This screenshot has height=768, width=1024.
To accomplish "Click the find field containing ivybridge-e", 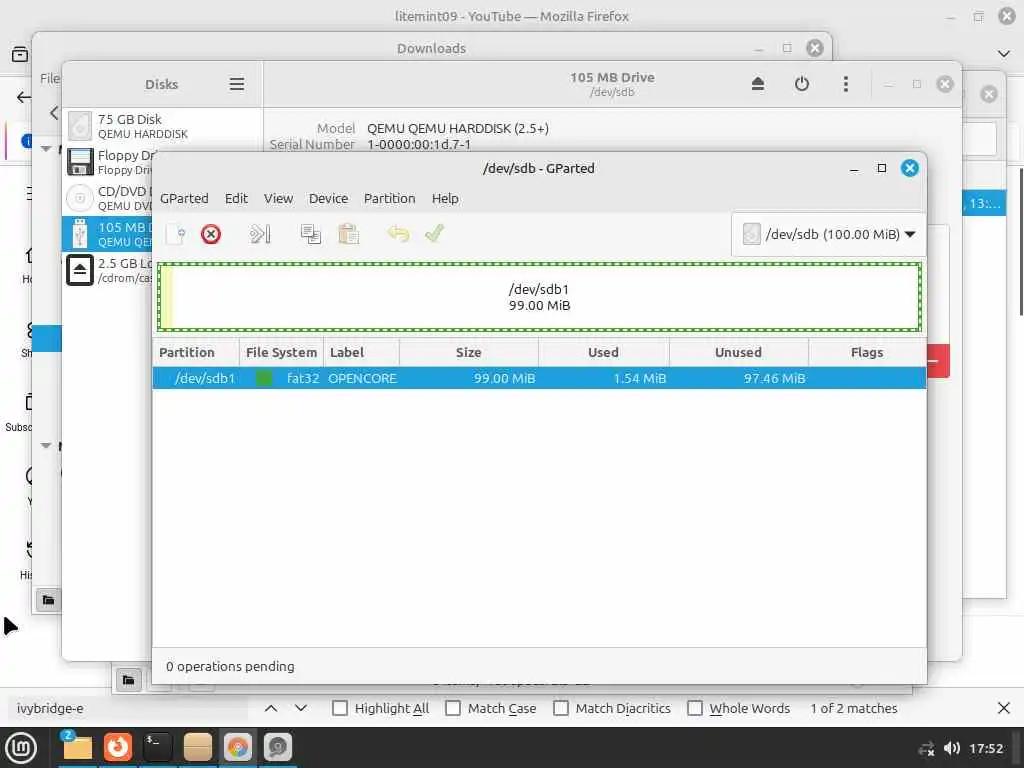I will pyautogui.click(x=127, y=708).
